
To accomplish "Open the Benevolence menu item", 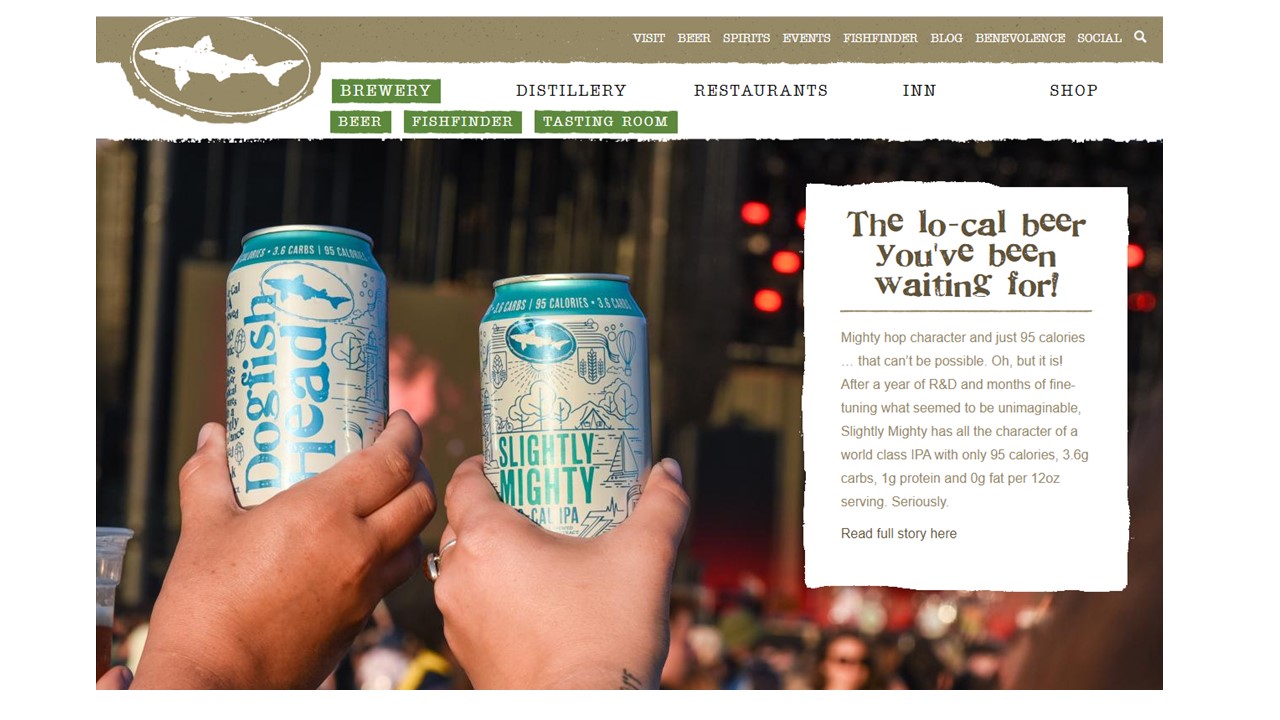I will (1020, 38).
